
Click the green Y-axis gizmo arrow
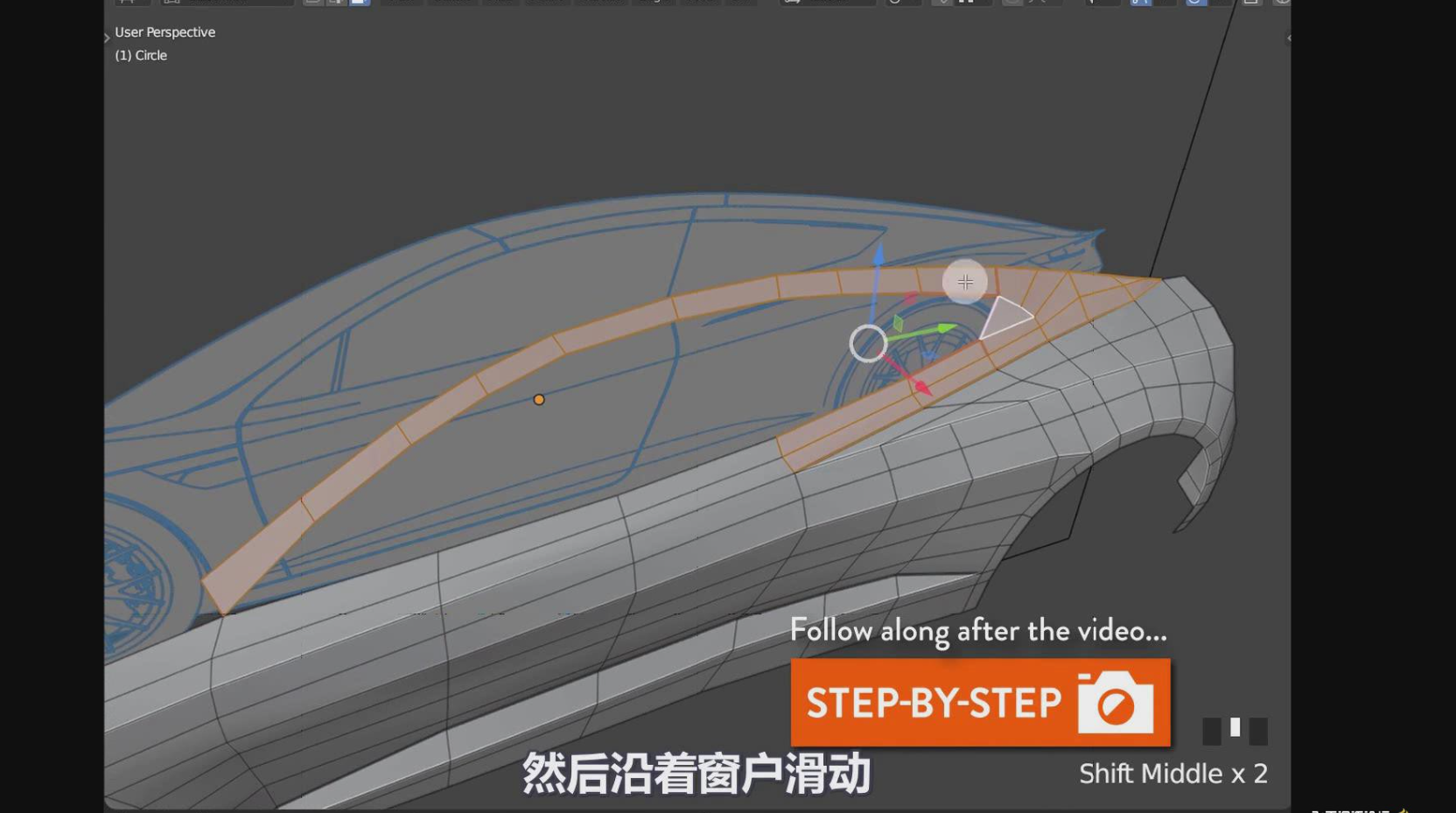[x=946, y=328]
